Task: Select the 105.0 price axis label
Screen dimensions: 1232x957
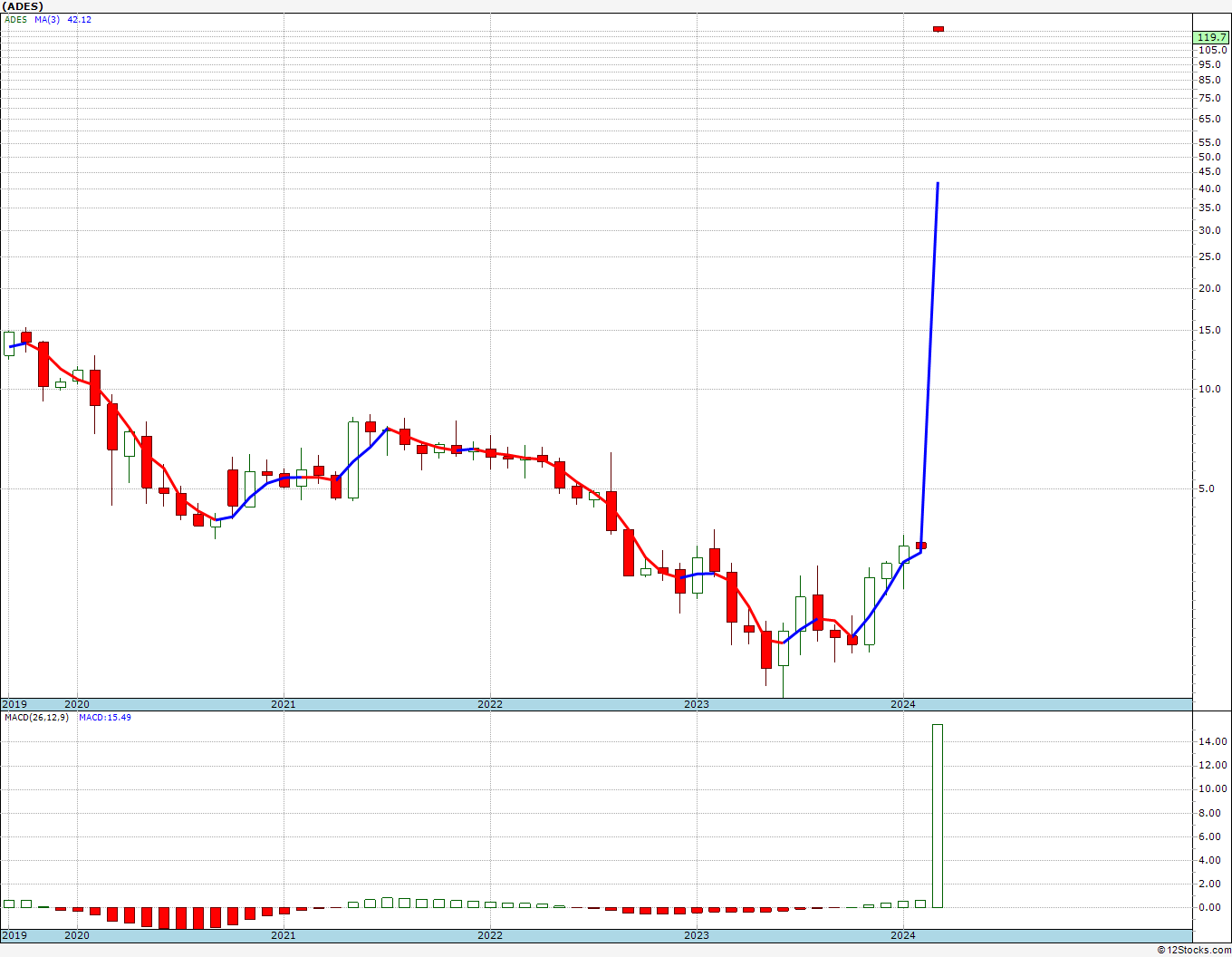Action: point(1212,50)
